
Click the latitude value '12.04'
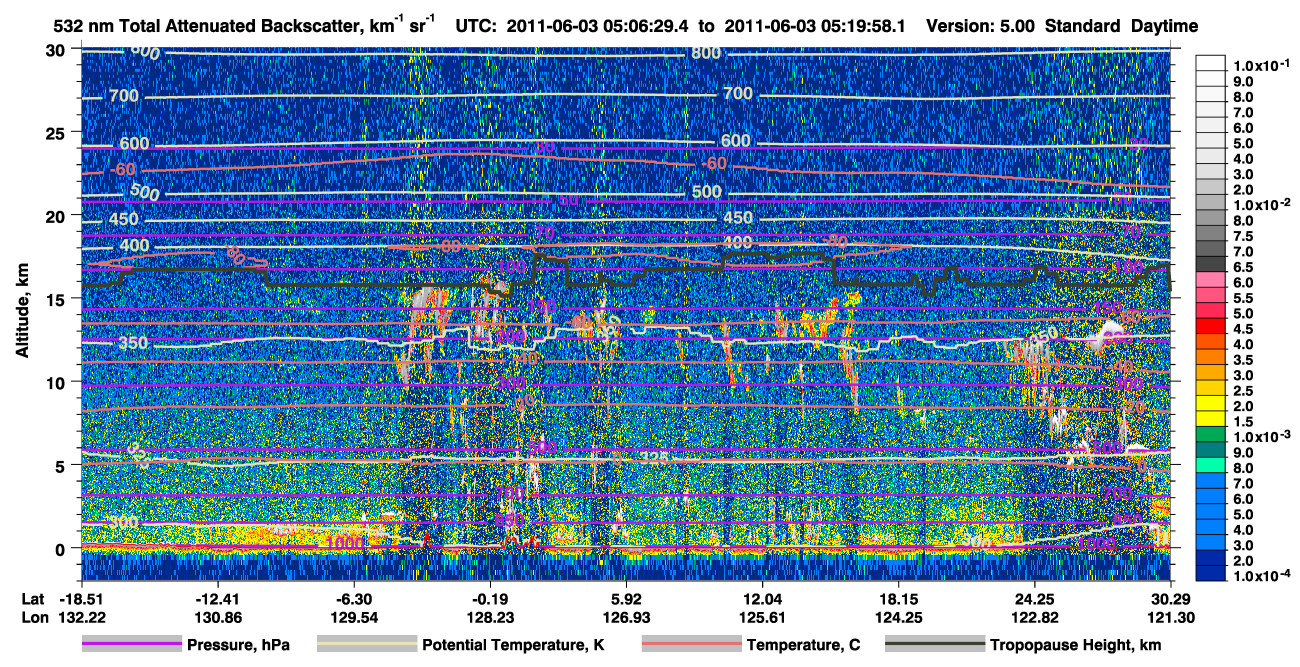[763, 599]
